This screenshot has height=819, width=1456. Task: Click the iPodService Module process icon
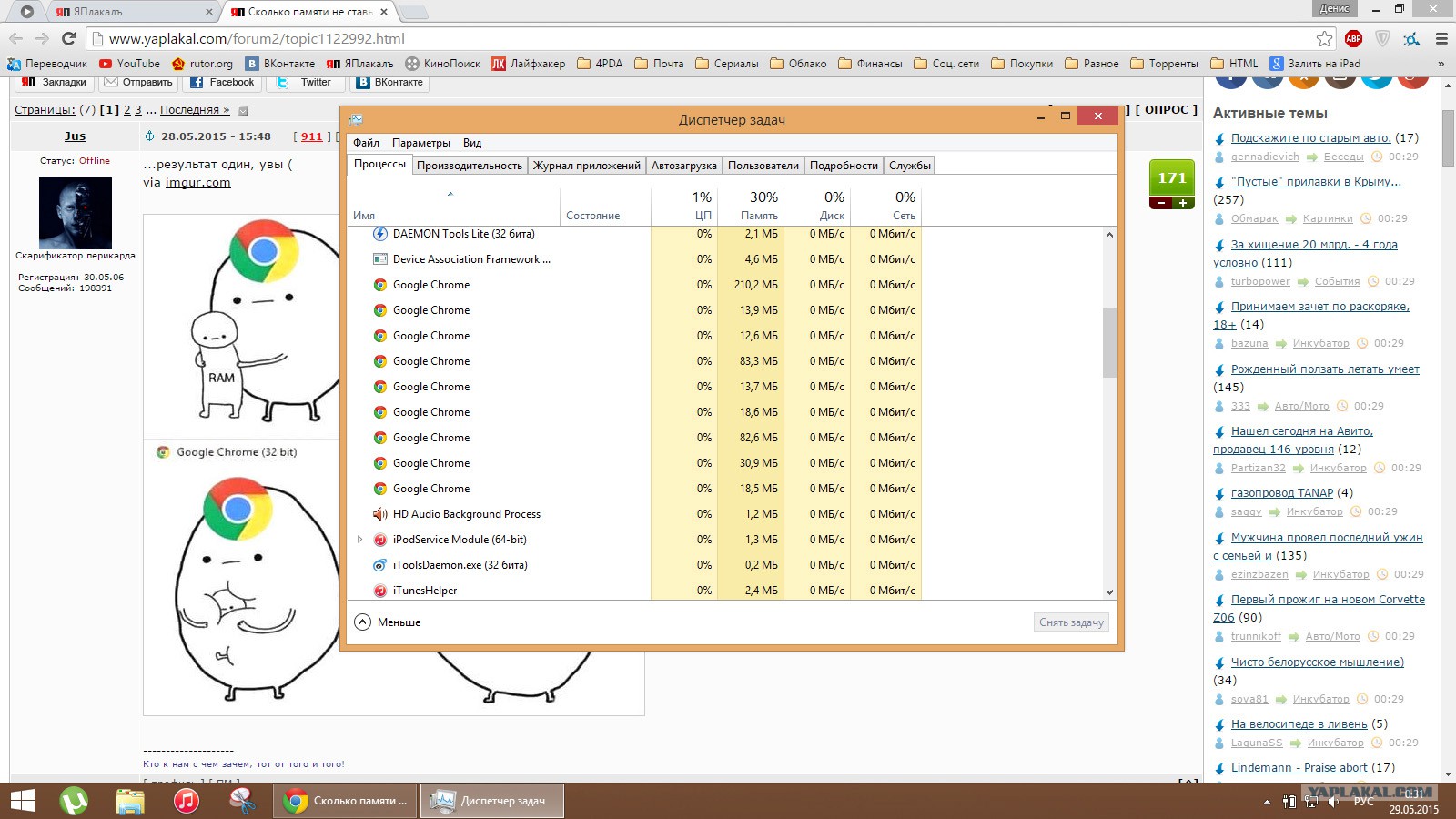coord(380,540)
